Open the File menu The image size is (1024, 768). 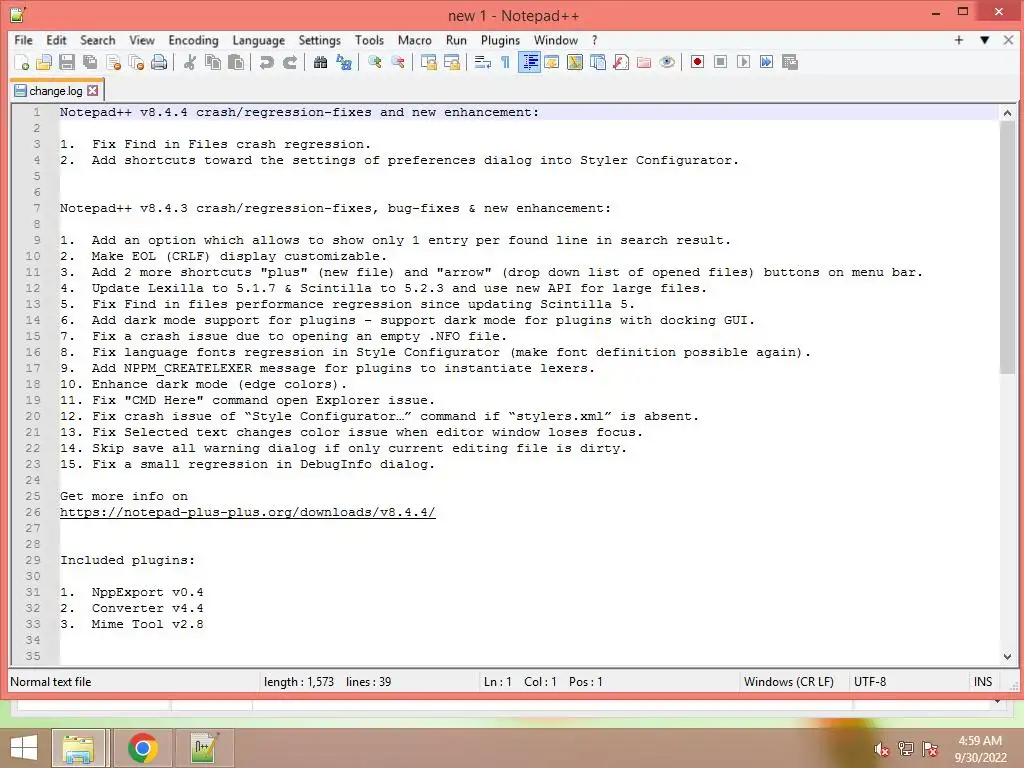(24, 40)
